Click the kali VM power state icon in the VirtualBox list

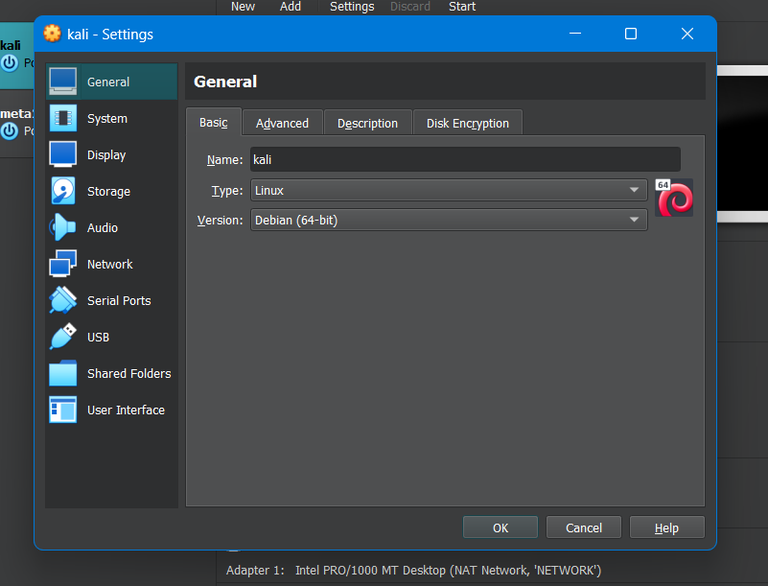click(x=9, y=63)
